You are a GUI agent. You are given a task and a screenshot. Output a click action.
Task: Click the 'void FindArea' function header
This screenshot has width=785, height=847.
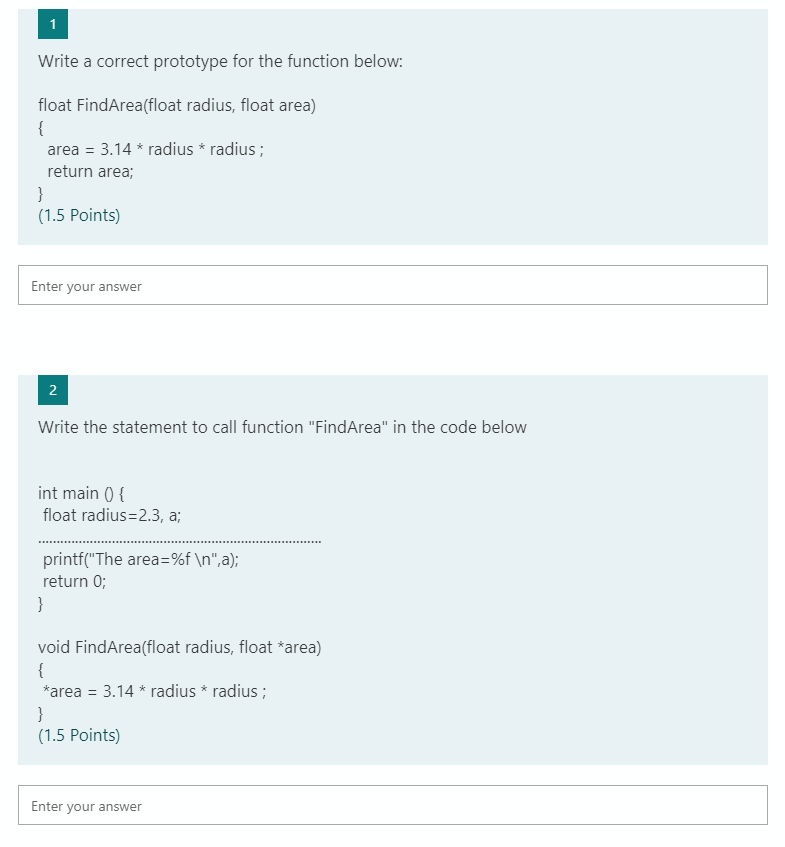pyautogui.click(x=179, y=647)
